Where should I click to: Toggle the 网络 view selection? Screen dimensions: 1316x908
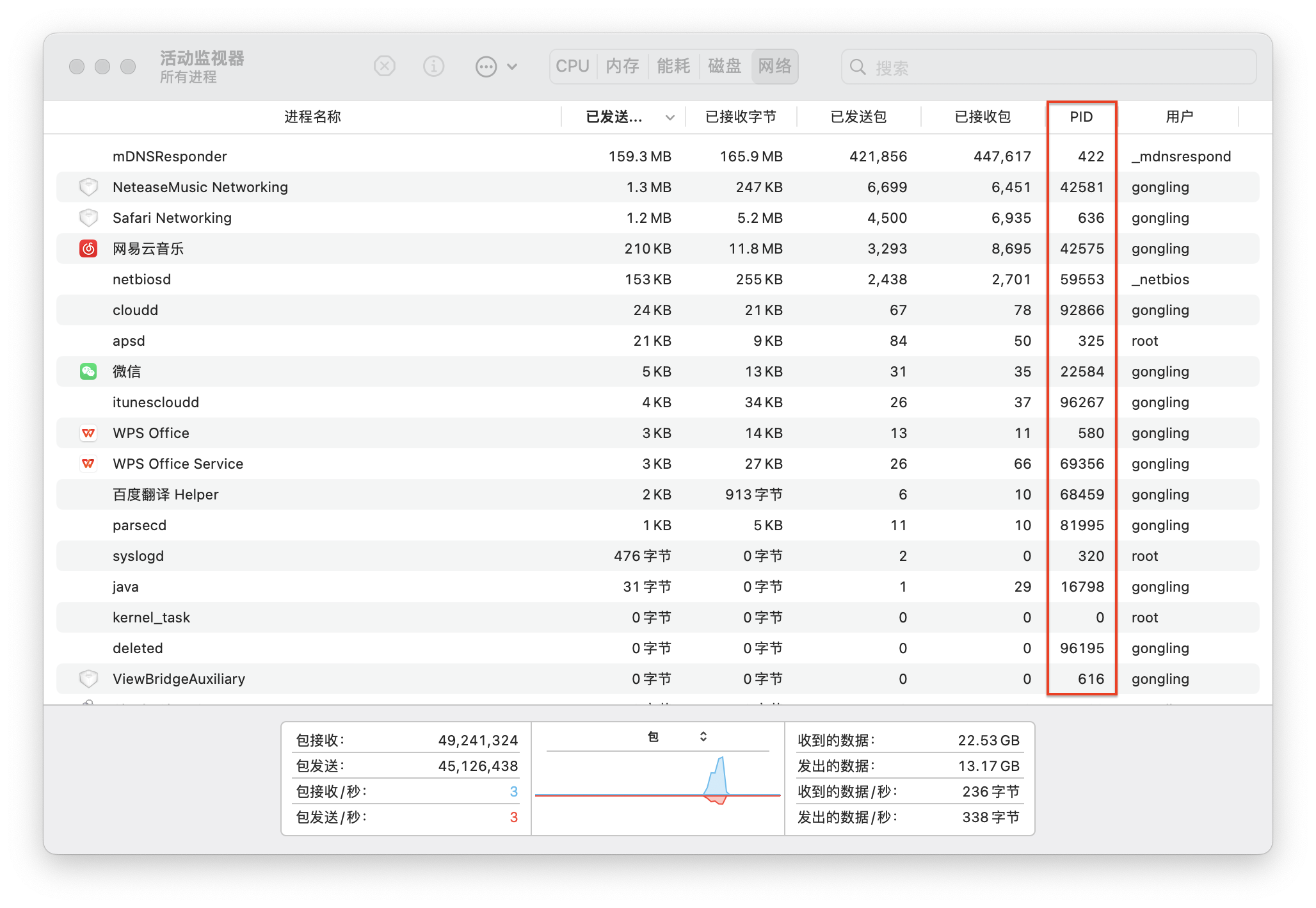pyautogui.click(x=774, y=66)
